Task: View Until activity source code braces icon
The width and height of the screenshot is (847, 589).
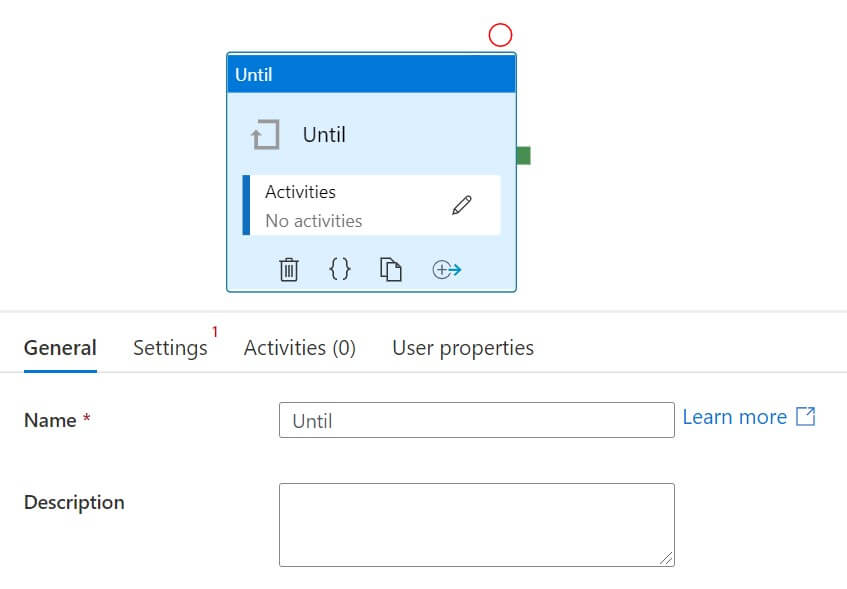Action: [x=340, y=269]
